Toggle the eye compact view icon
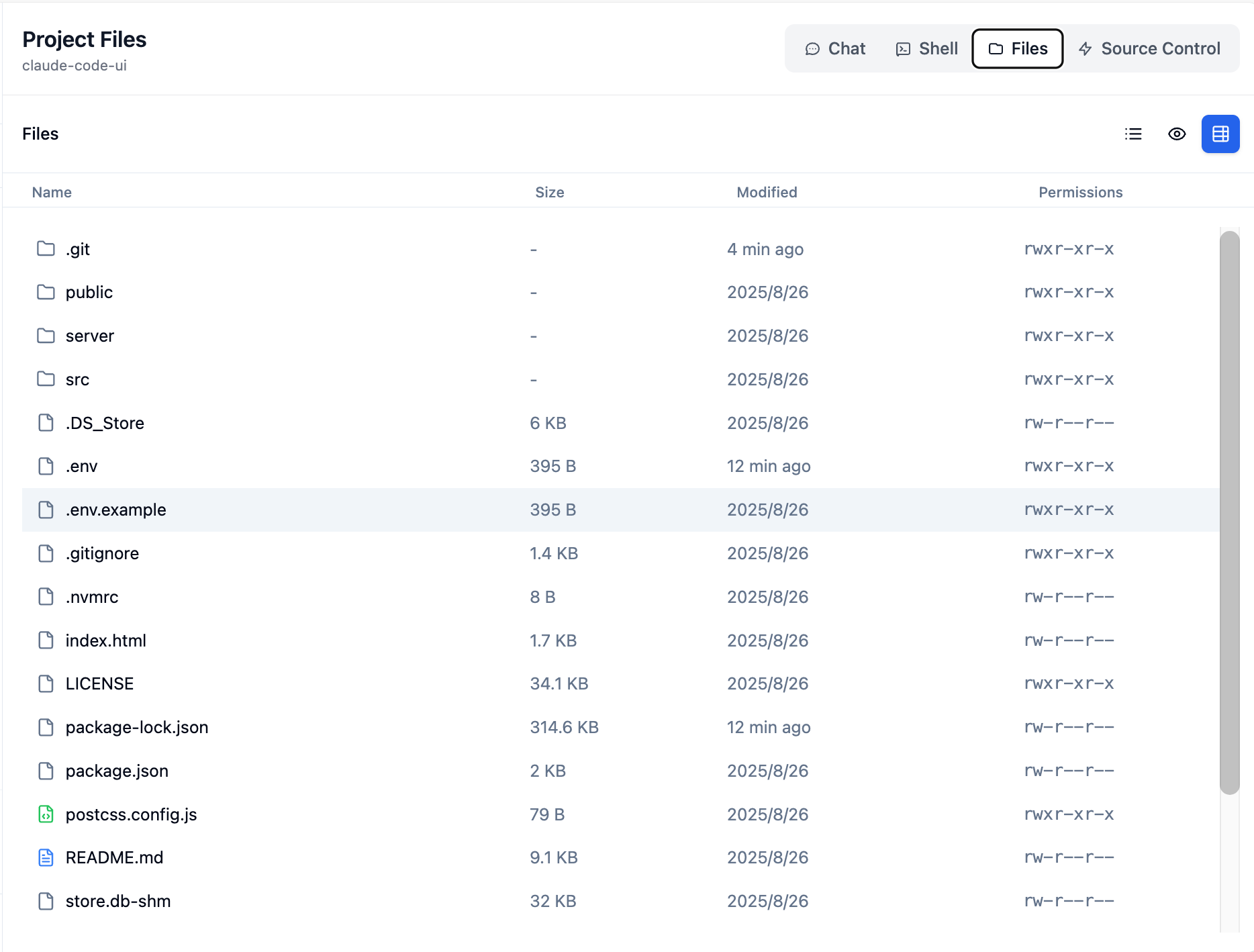Screen dimensions: 1254x952 pos(1177,134)
